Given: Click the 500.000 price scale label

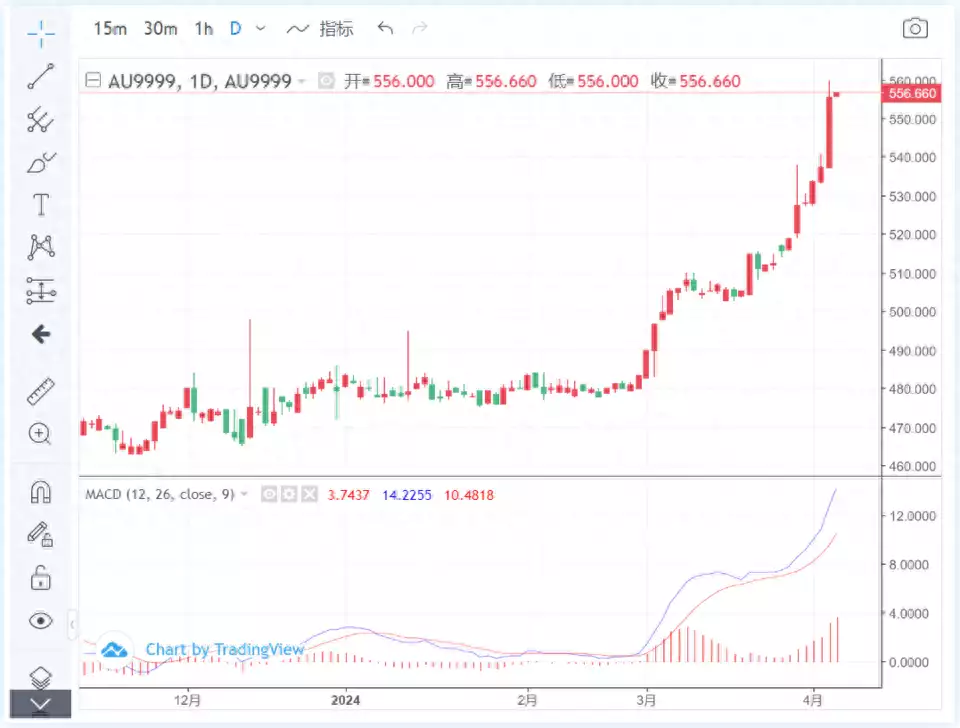Looking at the screenshot, I should 912,312.
